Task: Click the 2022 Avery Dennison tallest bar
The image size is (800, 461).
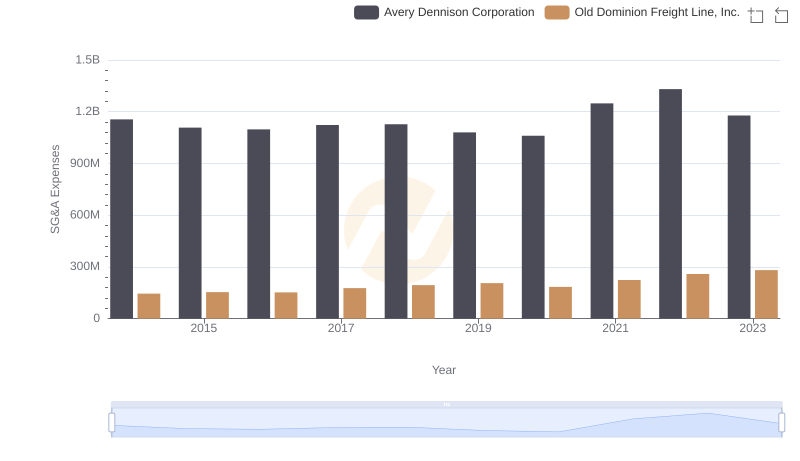Action: pos(670,204)
